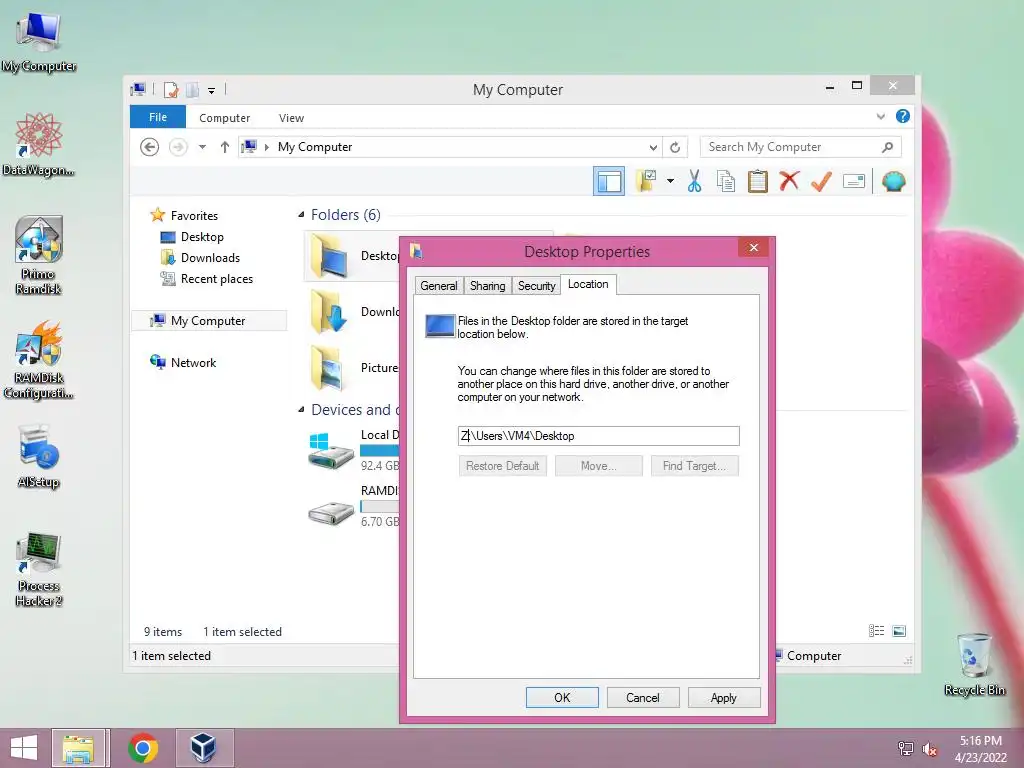Click the red Delete X icon
This screenshot has width=1024, height=768.
tap(789, 181)
